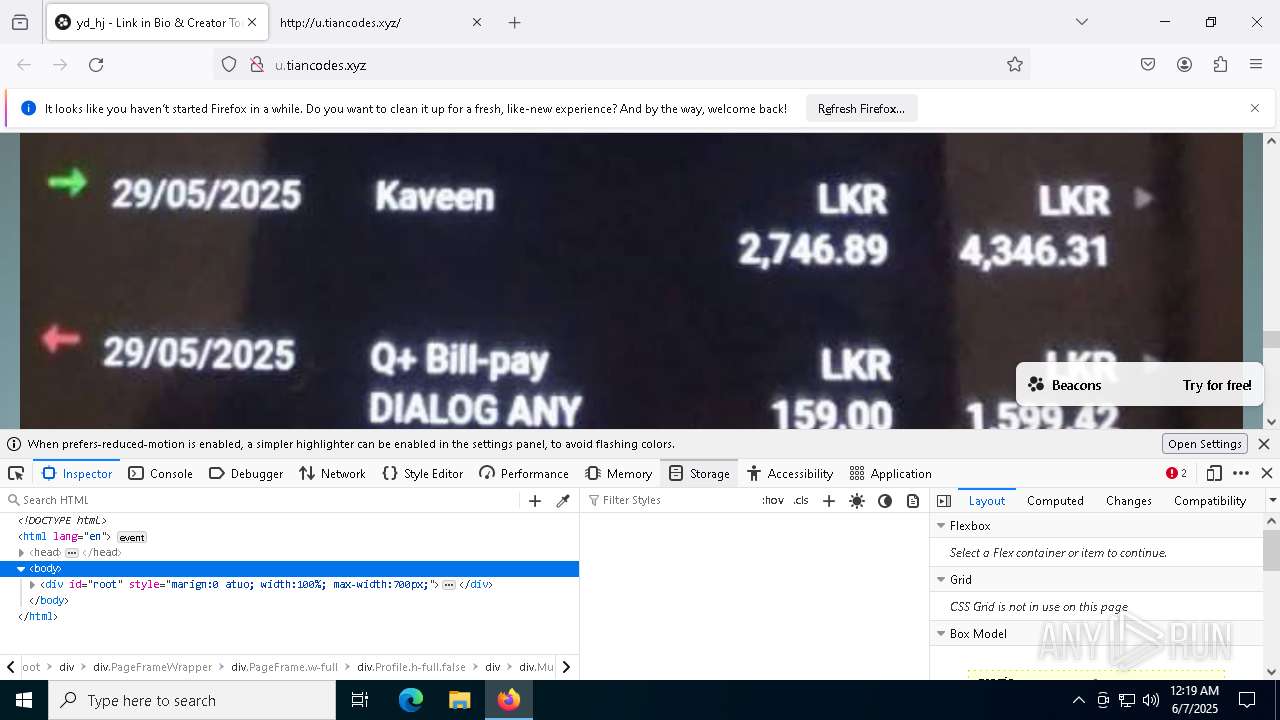Expand the div id root node
This screenshot has height=720, width=1280.
32,585
